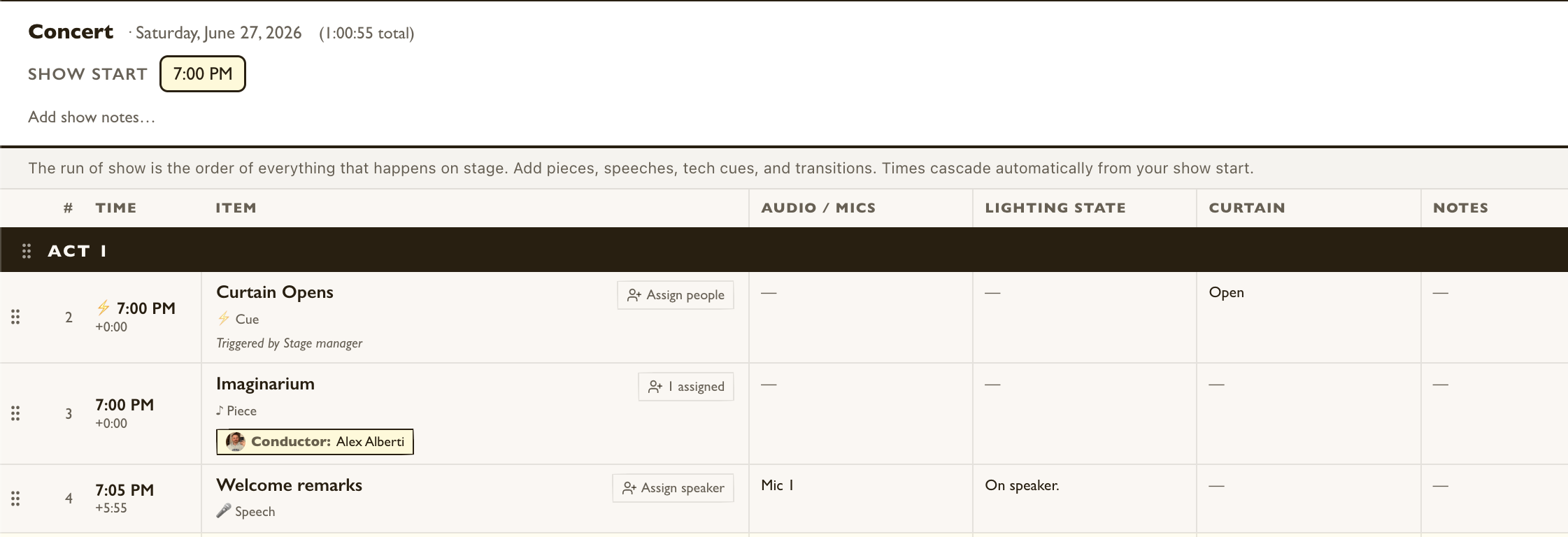Click Alex Alberti's avatar thumbnail
This screenshot has width=1568, height=537.
(236, 441)
